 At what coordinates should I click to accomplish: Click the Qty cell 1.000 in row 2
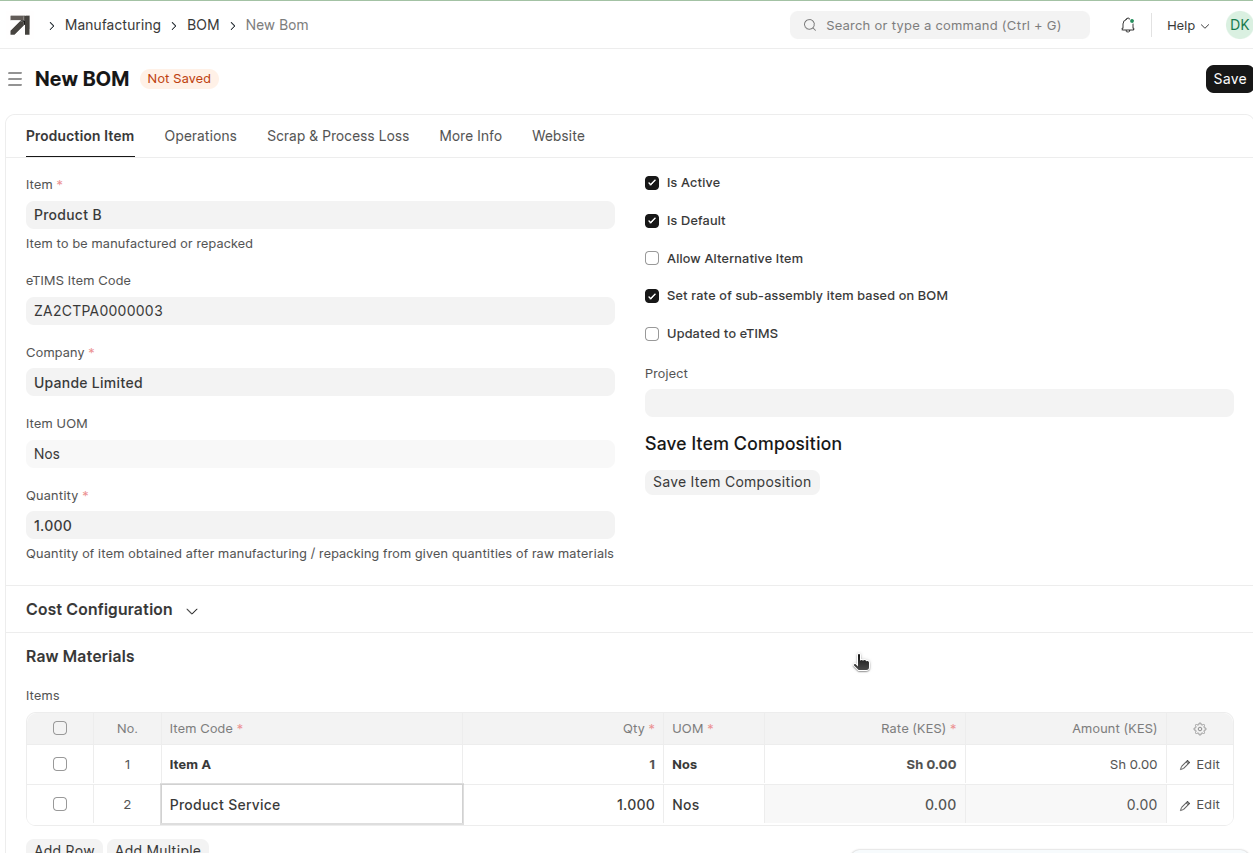pyautogui.click(x=563, y=805)
